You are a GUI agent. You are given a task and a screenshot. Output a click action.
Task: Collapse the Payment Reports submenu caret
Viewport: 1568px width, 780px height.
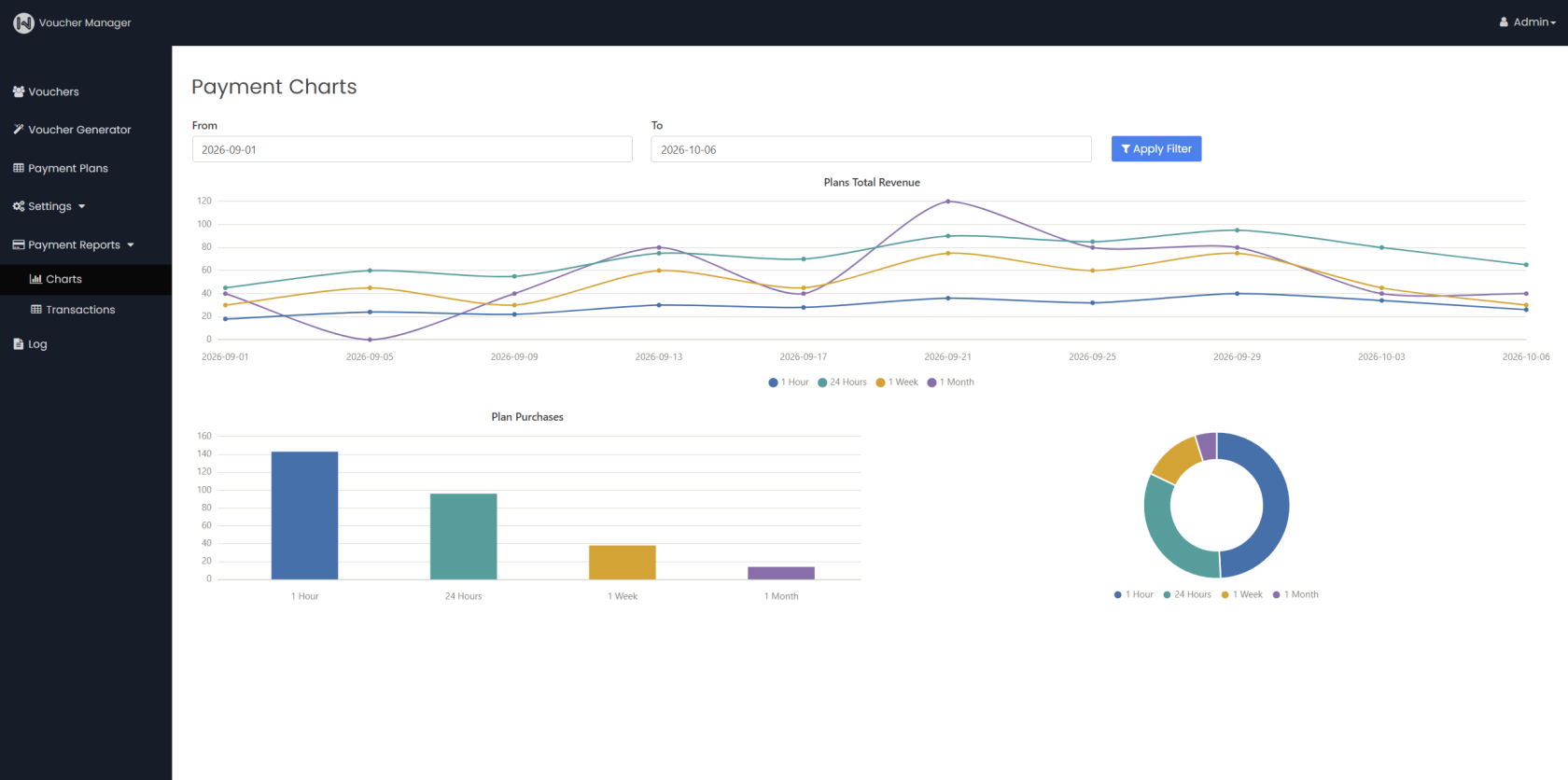pyautogui.click(x=131, y=245)
